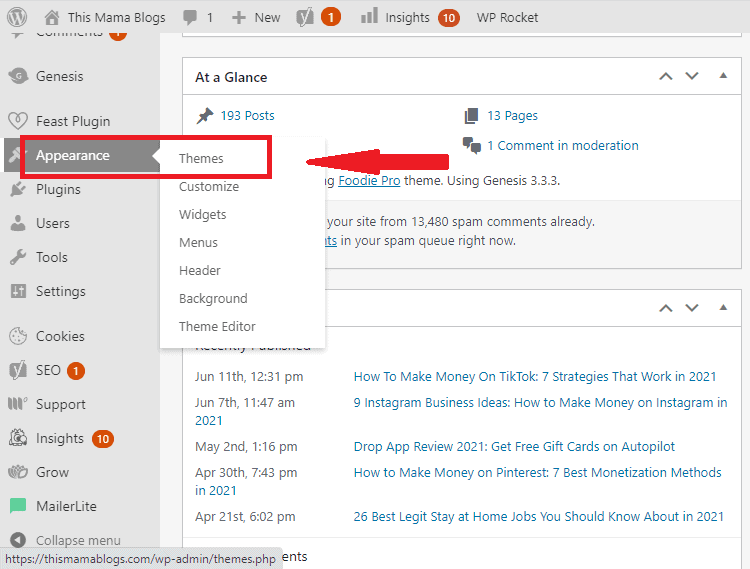Click the Collapse menu arrow icon
Viewport: 750px width, 569px height.
point(18,540)
